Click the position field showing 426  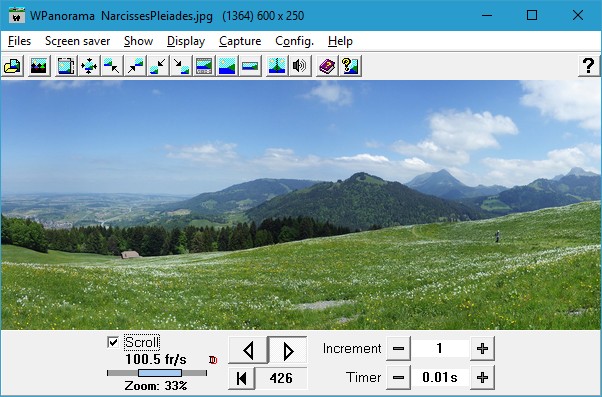click(281, 378)
